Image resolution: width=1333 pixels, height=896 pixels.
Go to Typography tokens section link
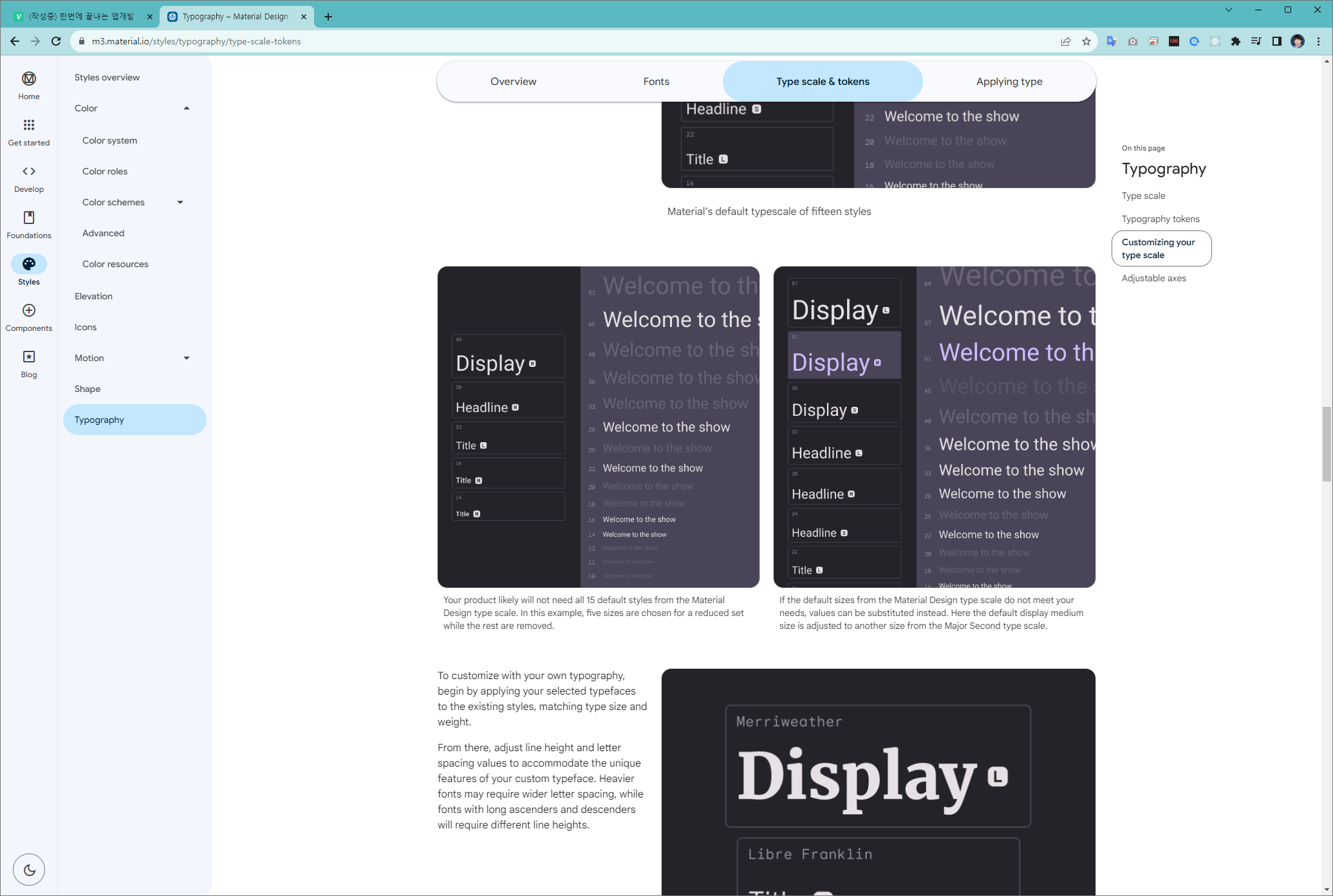tap(1160, 219)
